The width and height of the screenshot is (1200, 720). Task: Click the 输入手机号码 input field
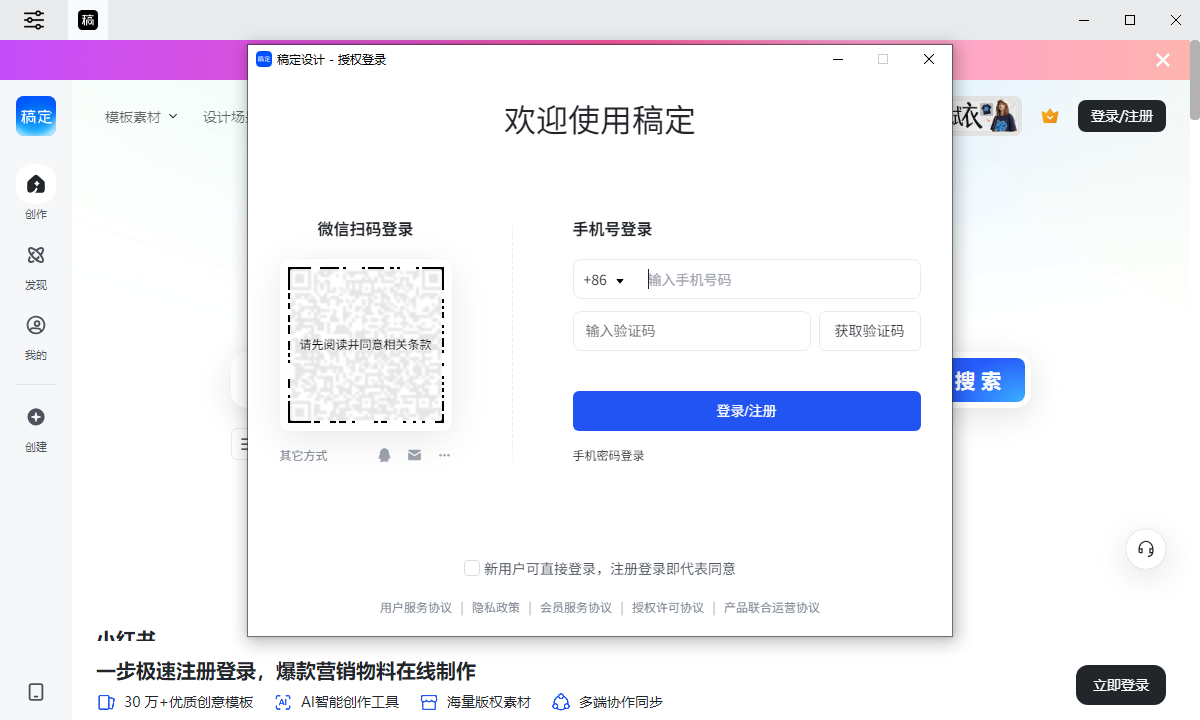pyautogui.click(x=780, y=279)
